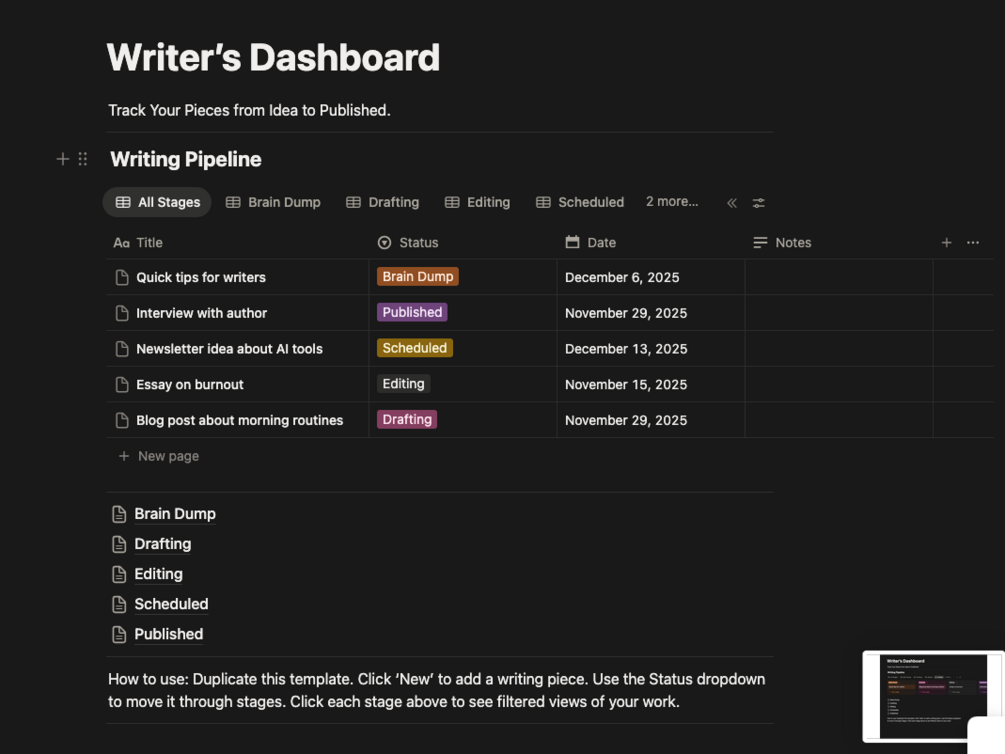Viewport: 1005px width, 754px height.
Task: Click the How to use instructions paragraph
Action: 436,691
